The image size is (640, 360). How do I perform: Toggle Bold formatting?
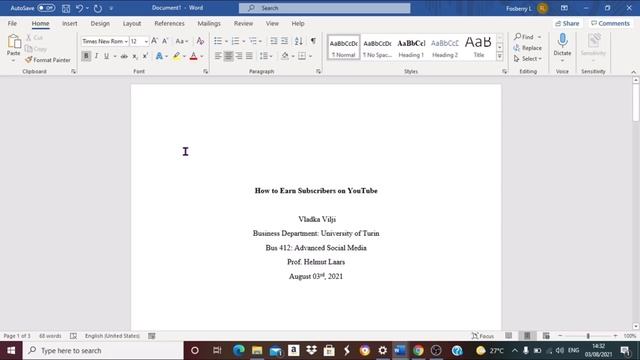86,56
